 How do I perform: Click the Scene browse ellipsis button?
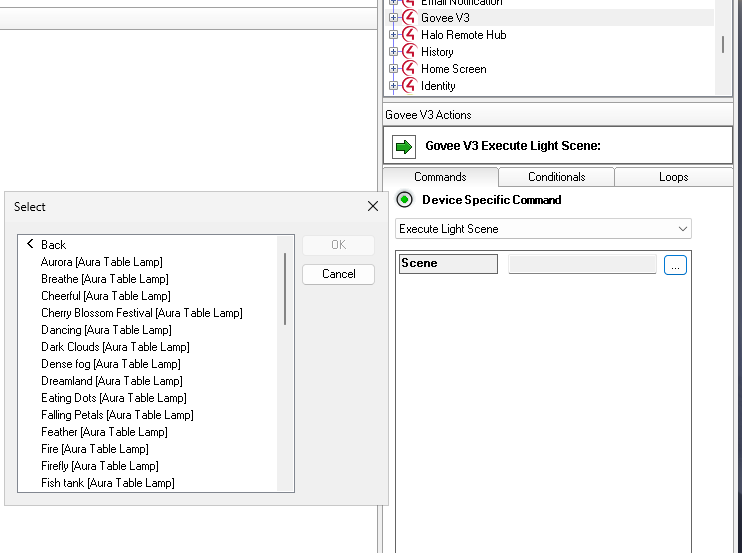(x=675, y=265)
